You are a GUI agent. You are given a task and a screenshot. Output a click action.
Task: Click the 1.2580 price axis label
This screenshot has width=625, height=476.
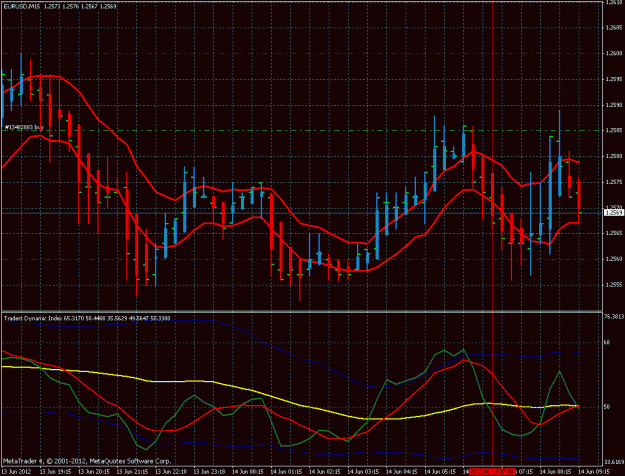(613, 156)
